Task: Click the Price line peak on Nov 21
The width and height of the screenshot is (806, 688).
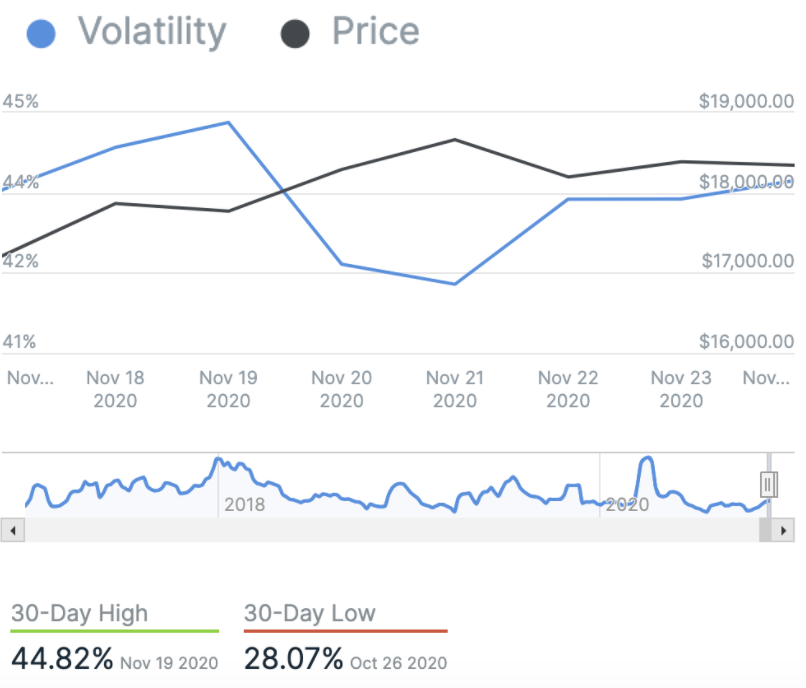Action: (455, 139)
